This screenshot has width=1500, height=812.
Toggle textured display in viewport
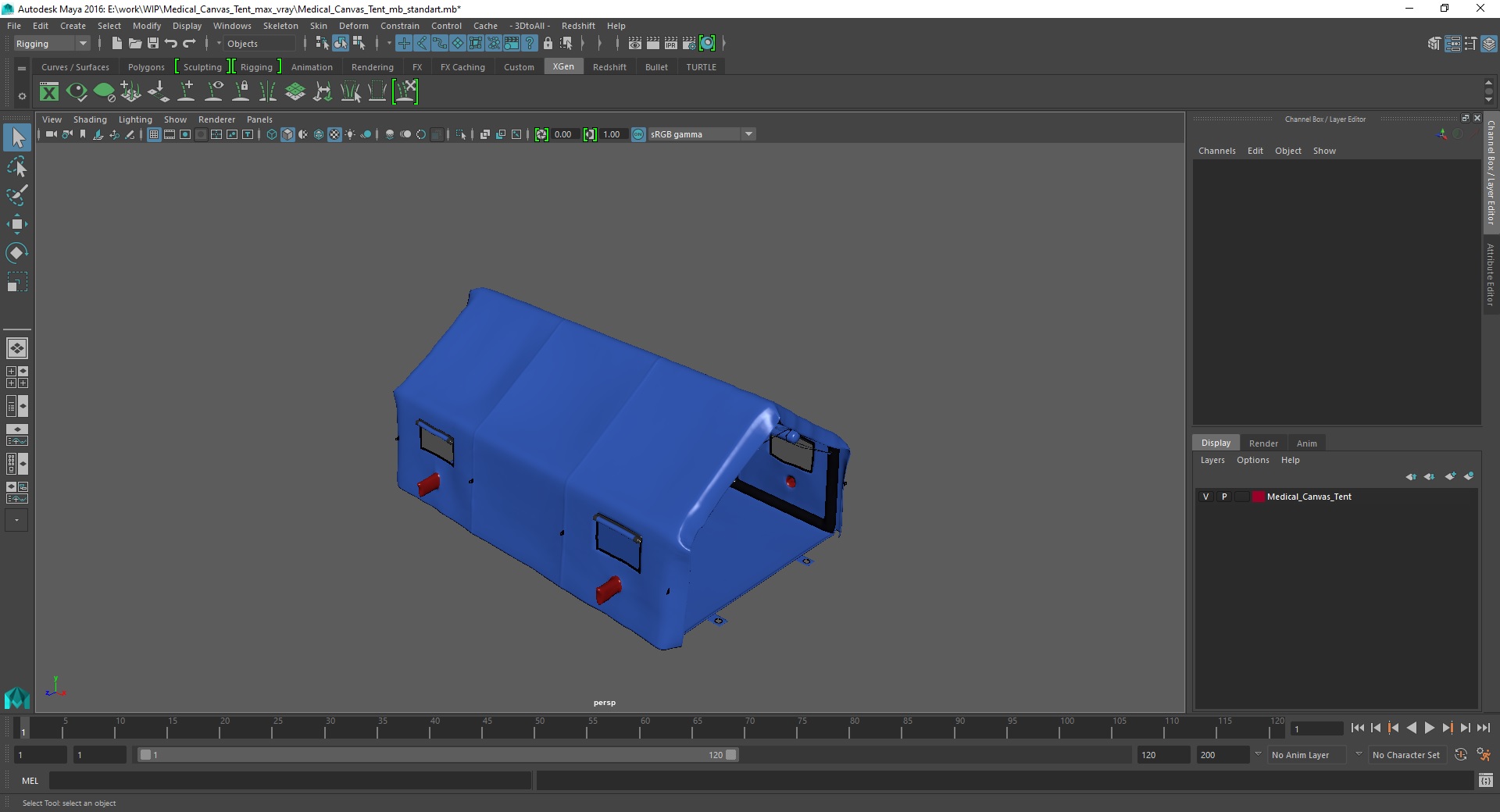click(334, 134)
